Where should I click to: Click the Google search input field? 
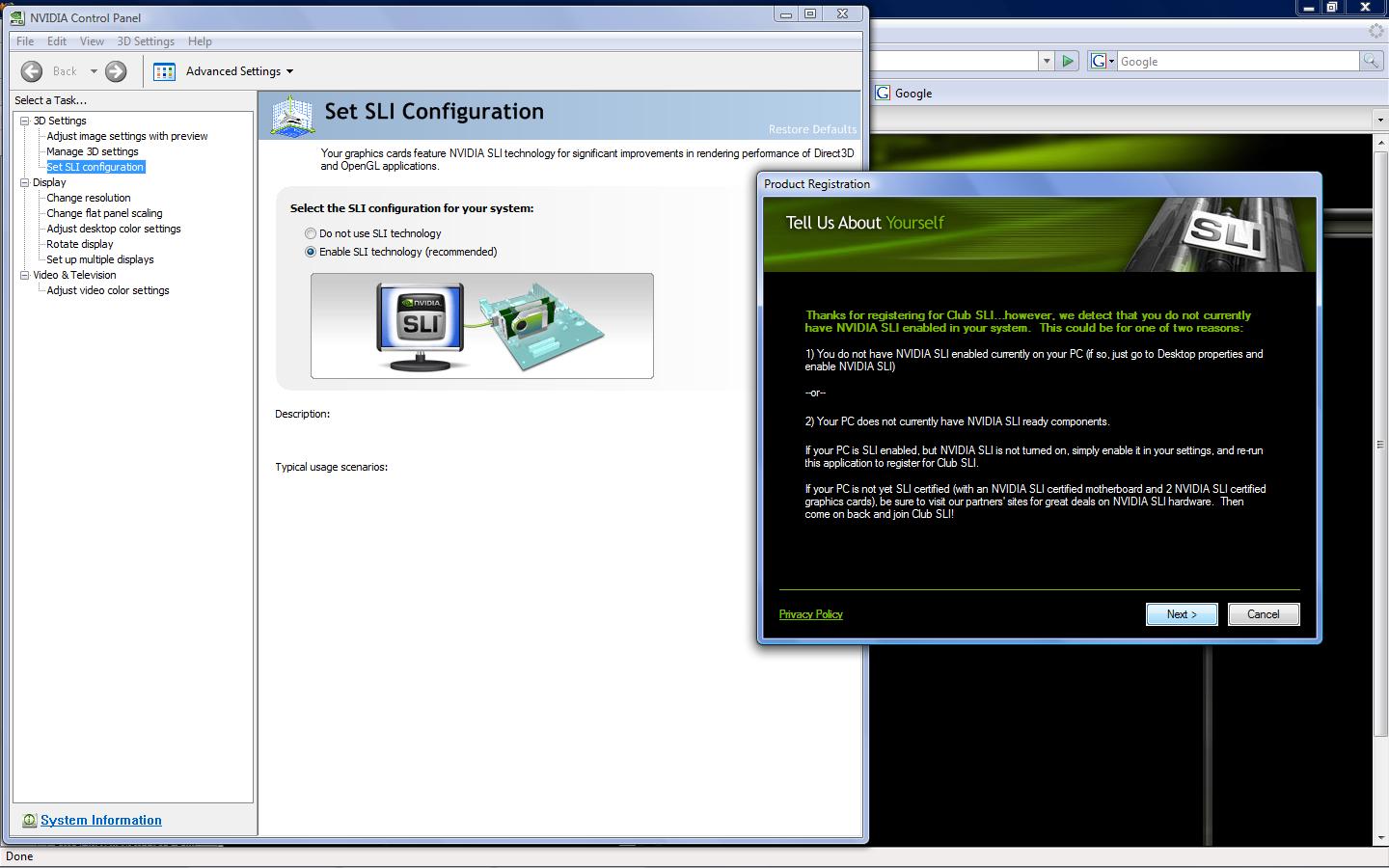[x=1238, y=61]
